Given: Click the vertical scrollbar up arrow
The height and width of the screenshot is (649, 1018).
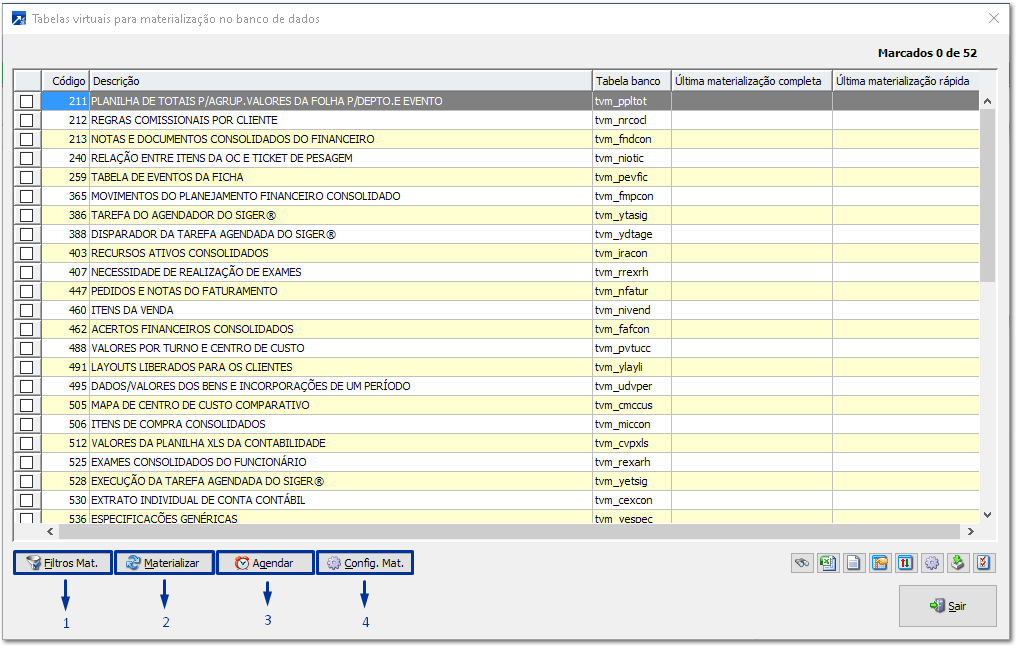Looking at the screenshot, I should pyautogui.click(x=987, y=101).
